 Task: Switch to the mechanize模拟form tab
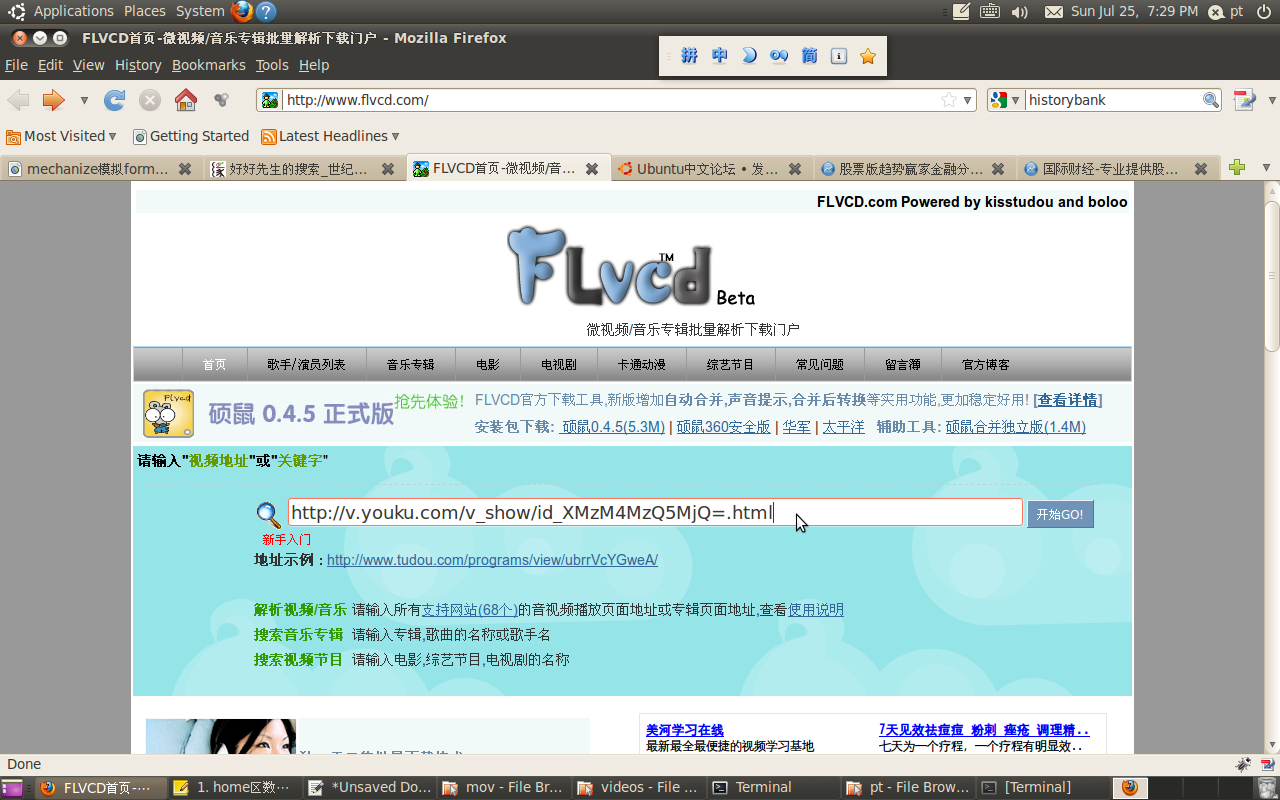[100, 169]
